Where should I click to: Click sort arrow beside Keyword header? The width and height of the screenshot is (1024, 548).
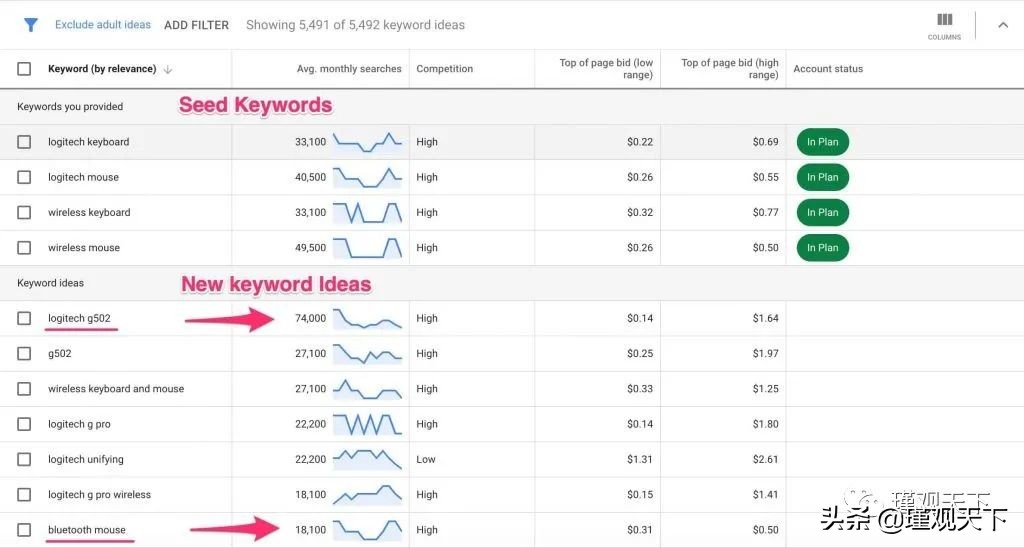click(x=168, y=70)
